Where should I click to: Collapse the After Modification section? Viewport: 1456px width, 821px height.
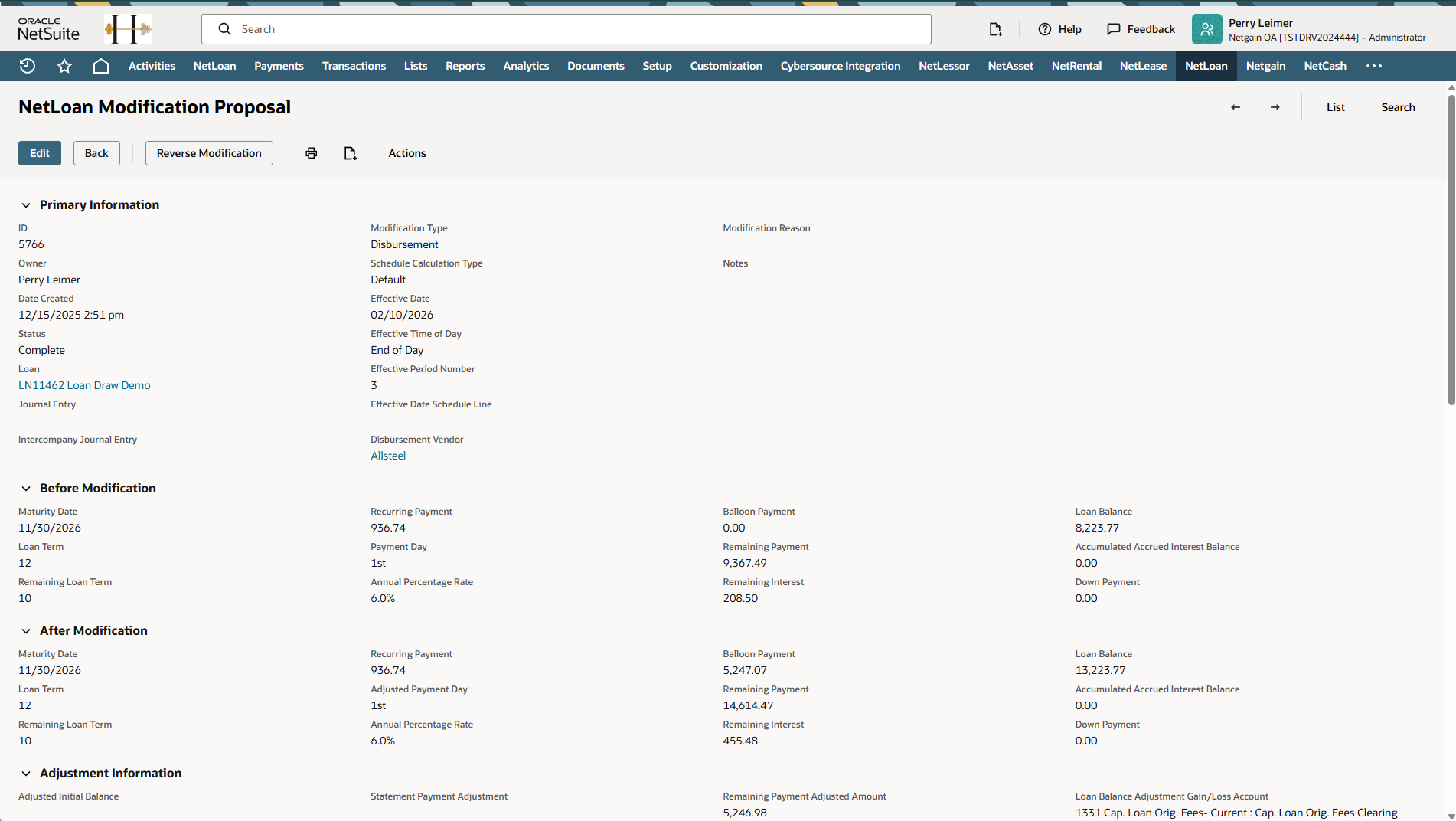coord(26,631)
